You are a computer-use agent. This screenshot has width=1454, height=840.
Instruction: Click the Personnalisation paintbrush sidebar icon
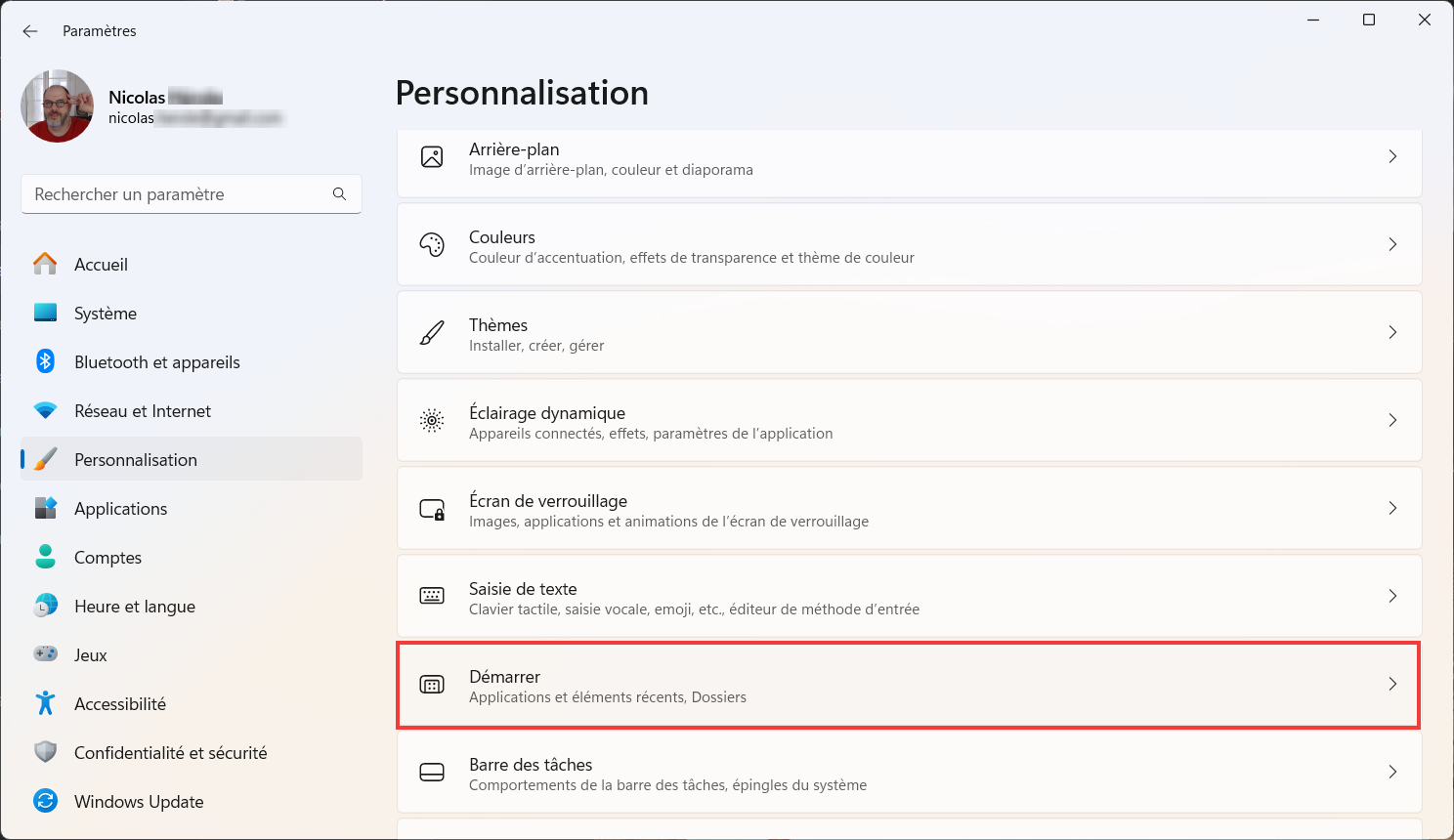click(x=45, y=459)
